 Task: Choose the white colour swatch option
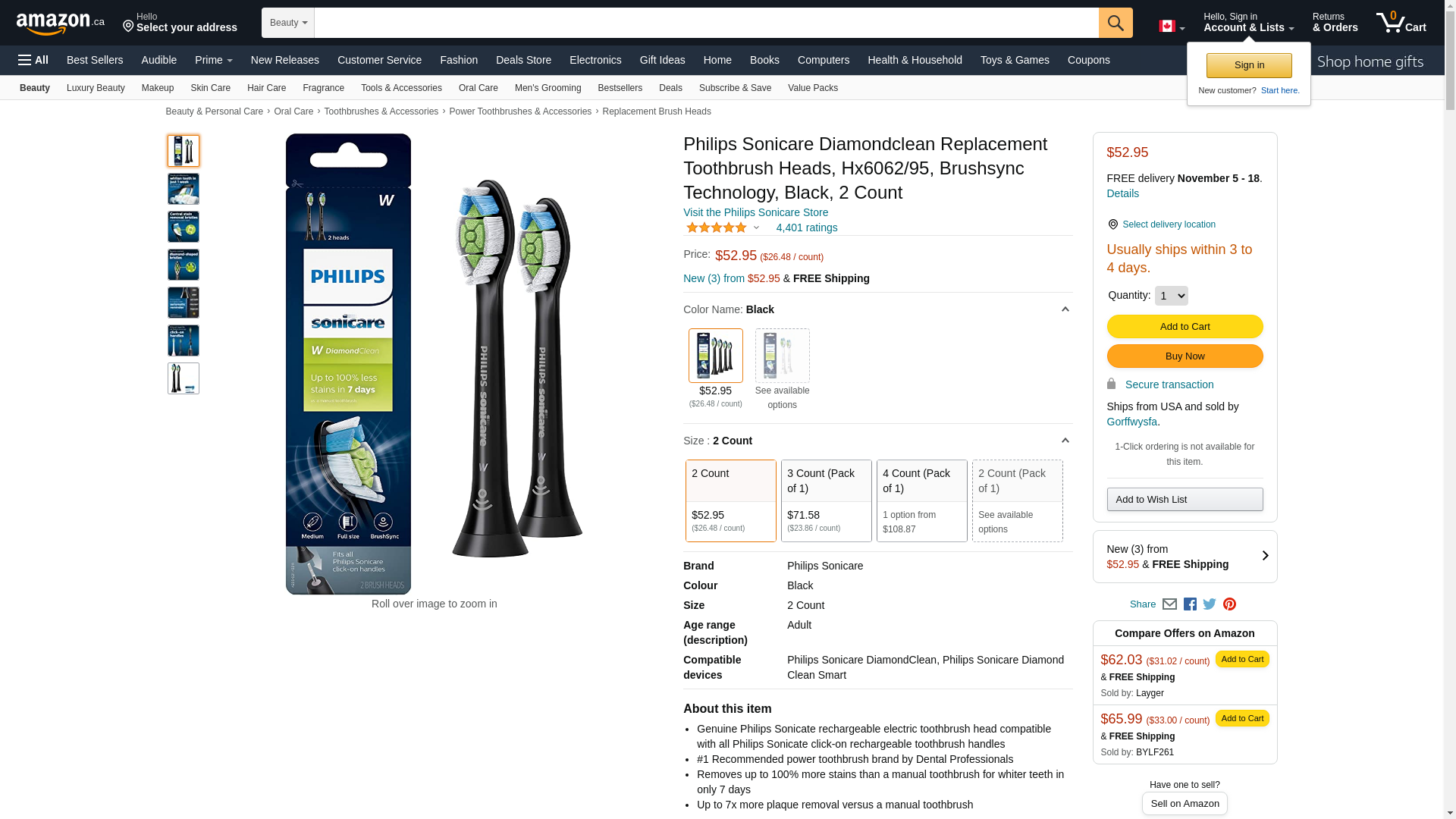(x=782, y=356)
